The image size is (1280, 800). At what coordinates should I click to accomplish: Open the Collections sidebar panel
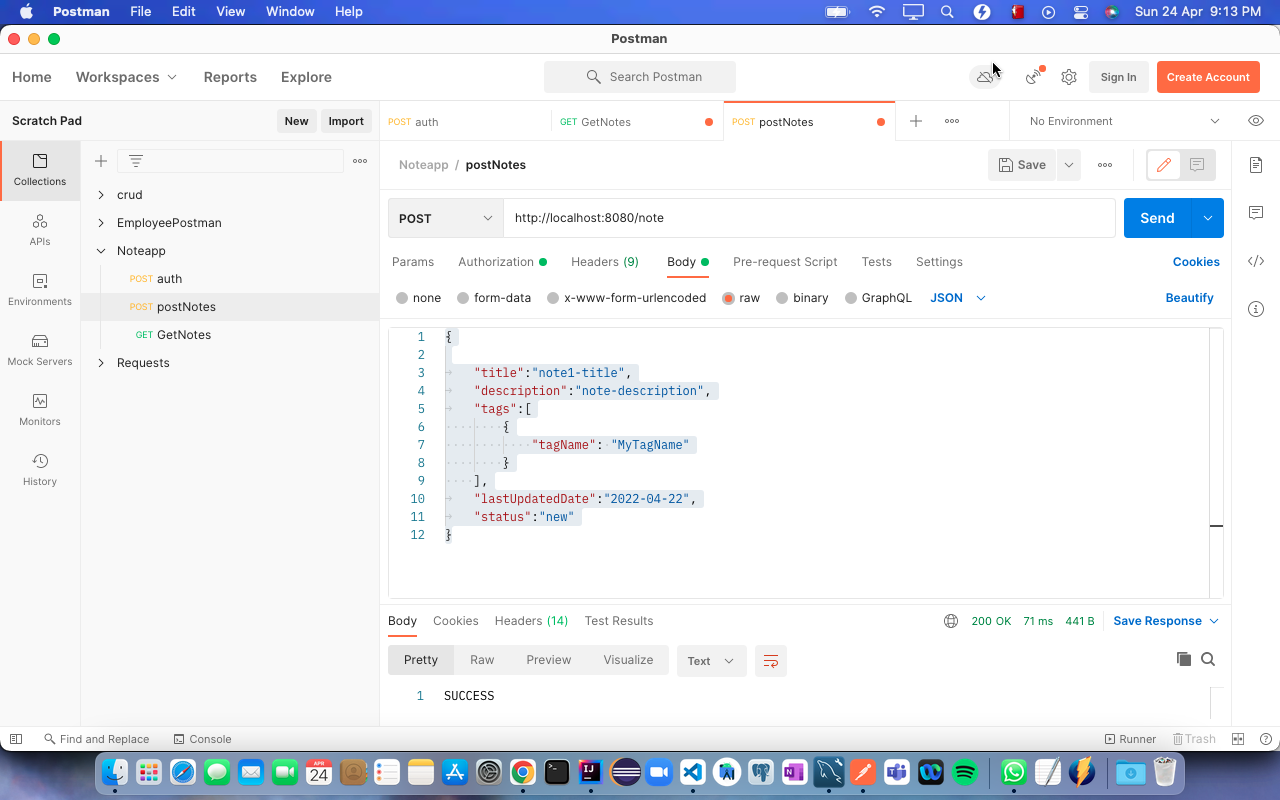pos(40,170)
